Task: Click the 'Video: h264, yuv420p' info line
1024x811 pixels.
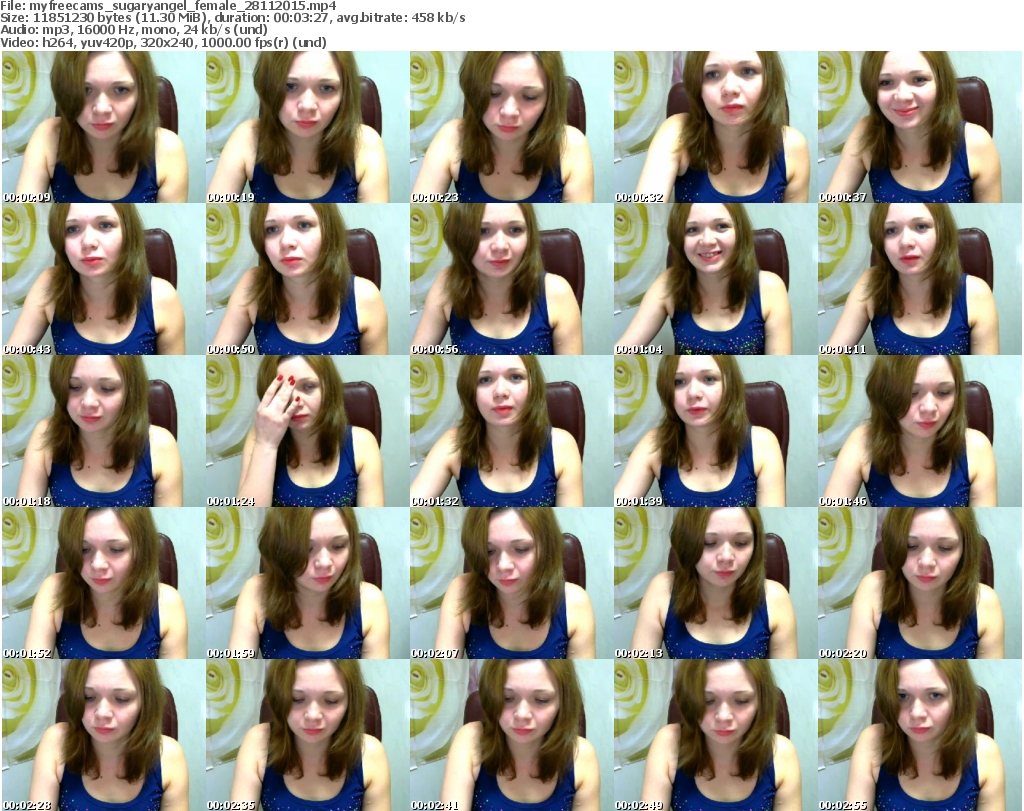Action: click(163, 42)
